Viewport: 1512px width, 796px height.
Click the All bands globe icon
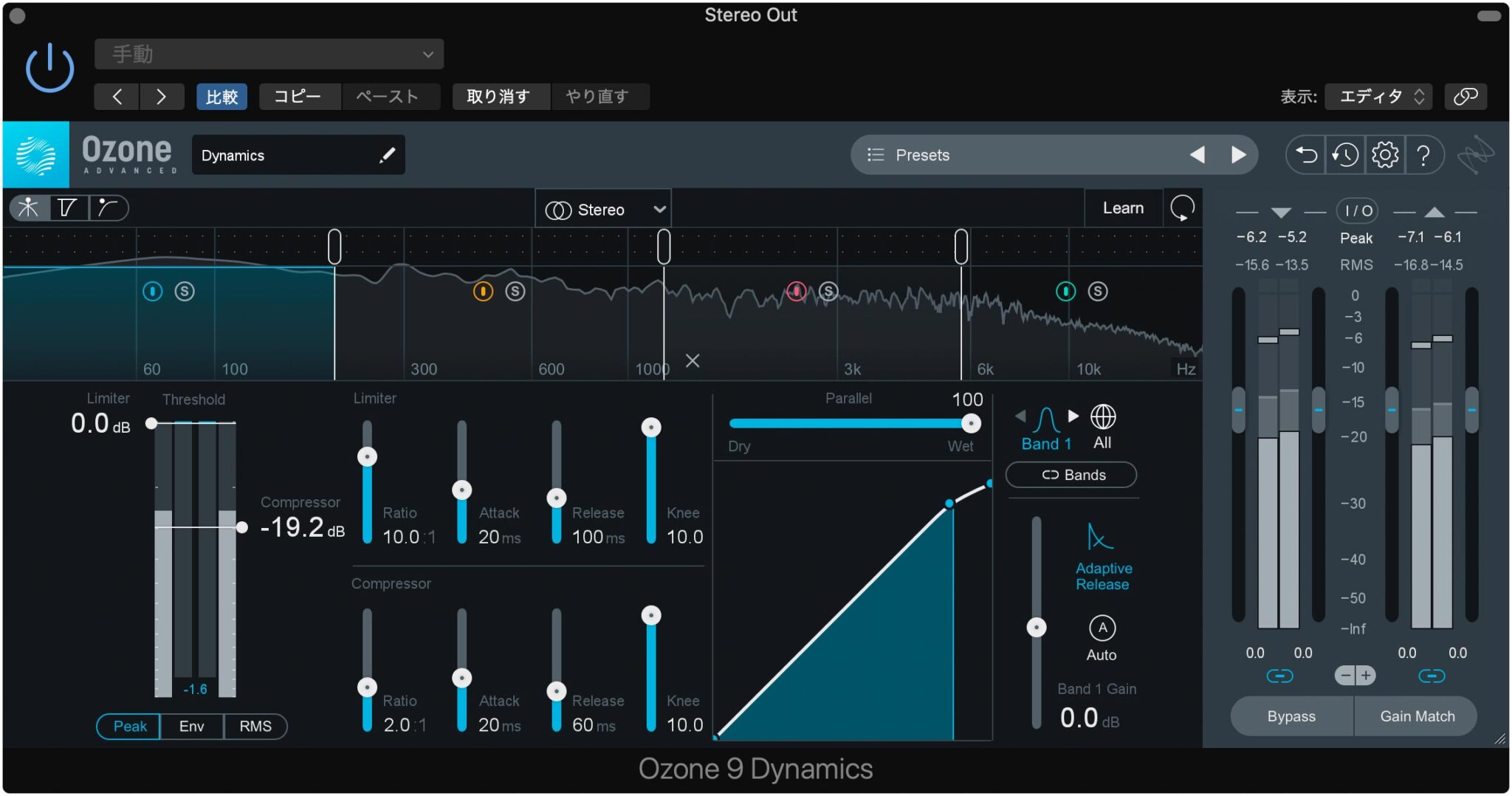[x=1102, y=418]
